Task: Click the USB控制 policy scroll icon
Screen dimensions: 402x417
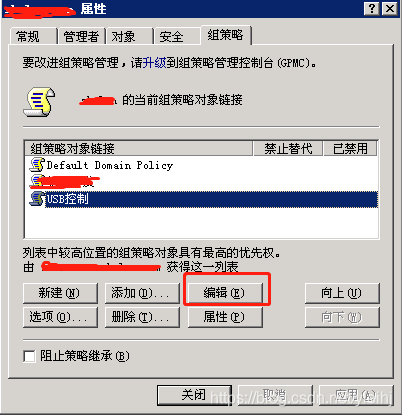Action: click(x=37, y=199)
